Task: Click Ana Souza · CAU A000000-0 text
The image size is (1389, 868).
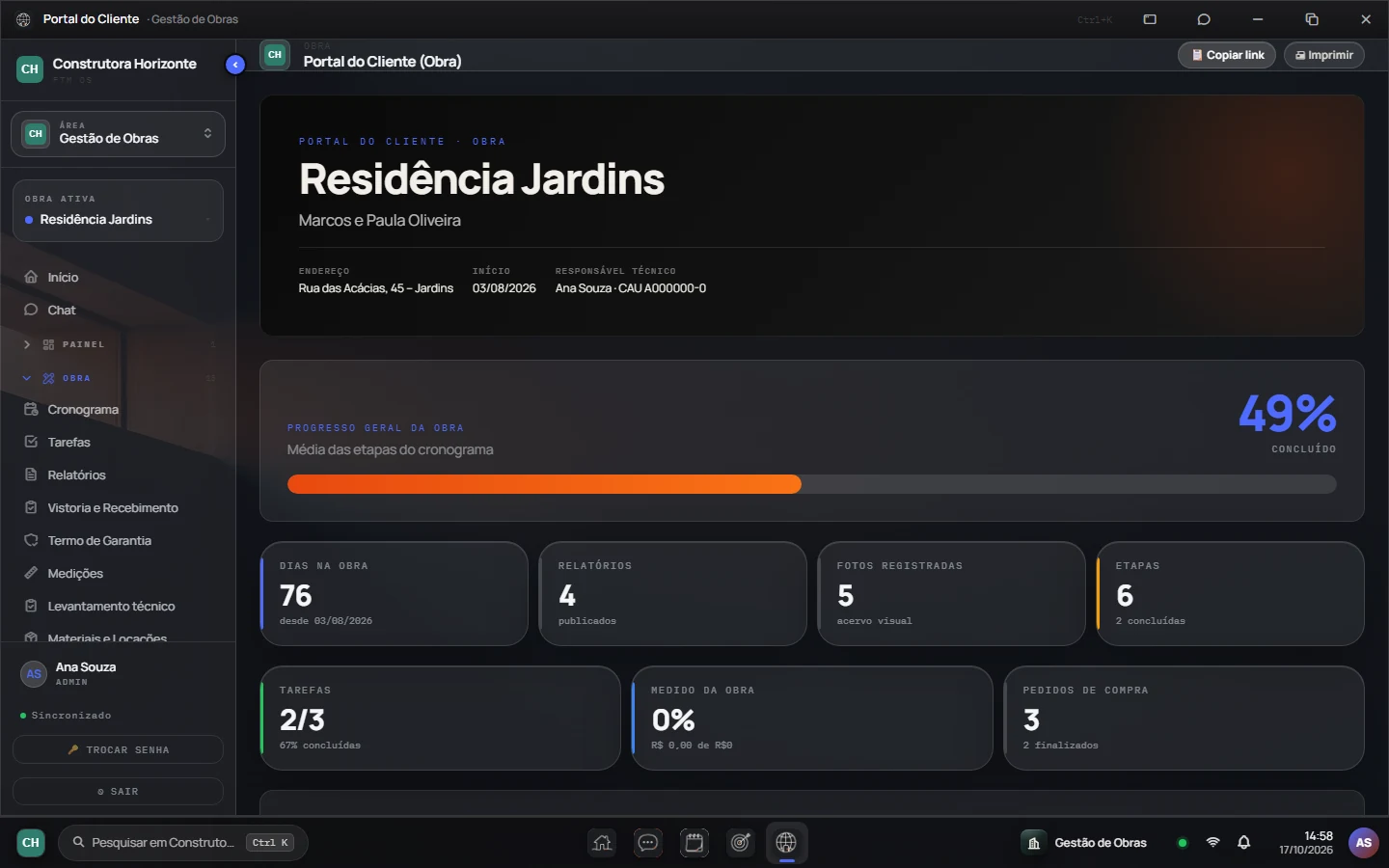Action: (630, 288)
